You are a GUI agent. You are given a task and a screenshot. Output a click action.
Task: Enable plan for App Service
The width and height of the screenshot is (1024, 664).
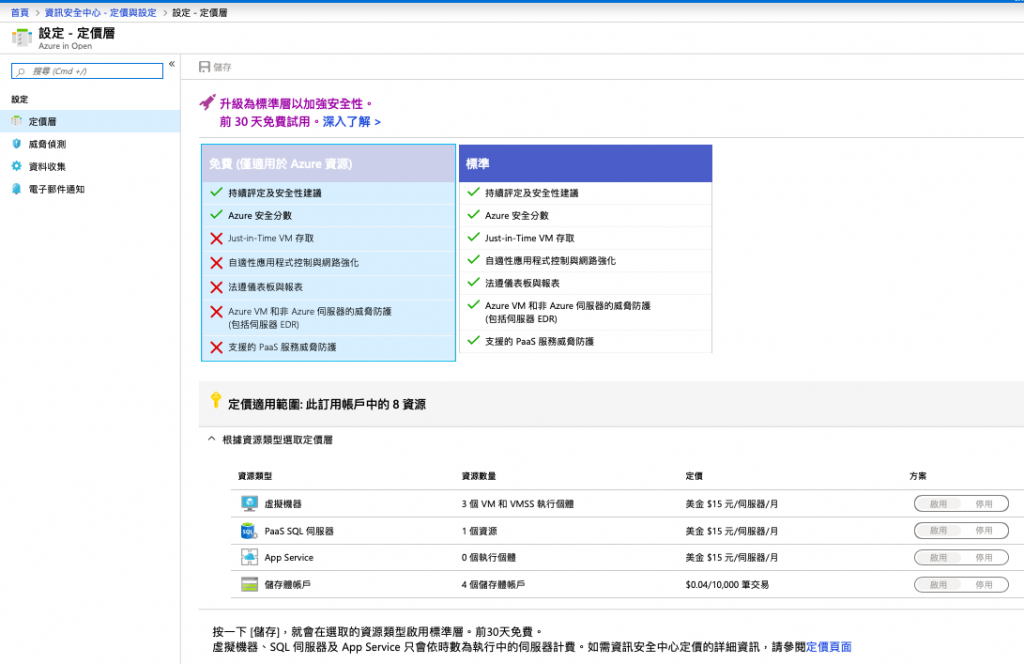coord(938,558)
